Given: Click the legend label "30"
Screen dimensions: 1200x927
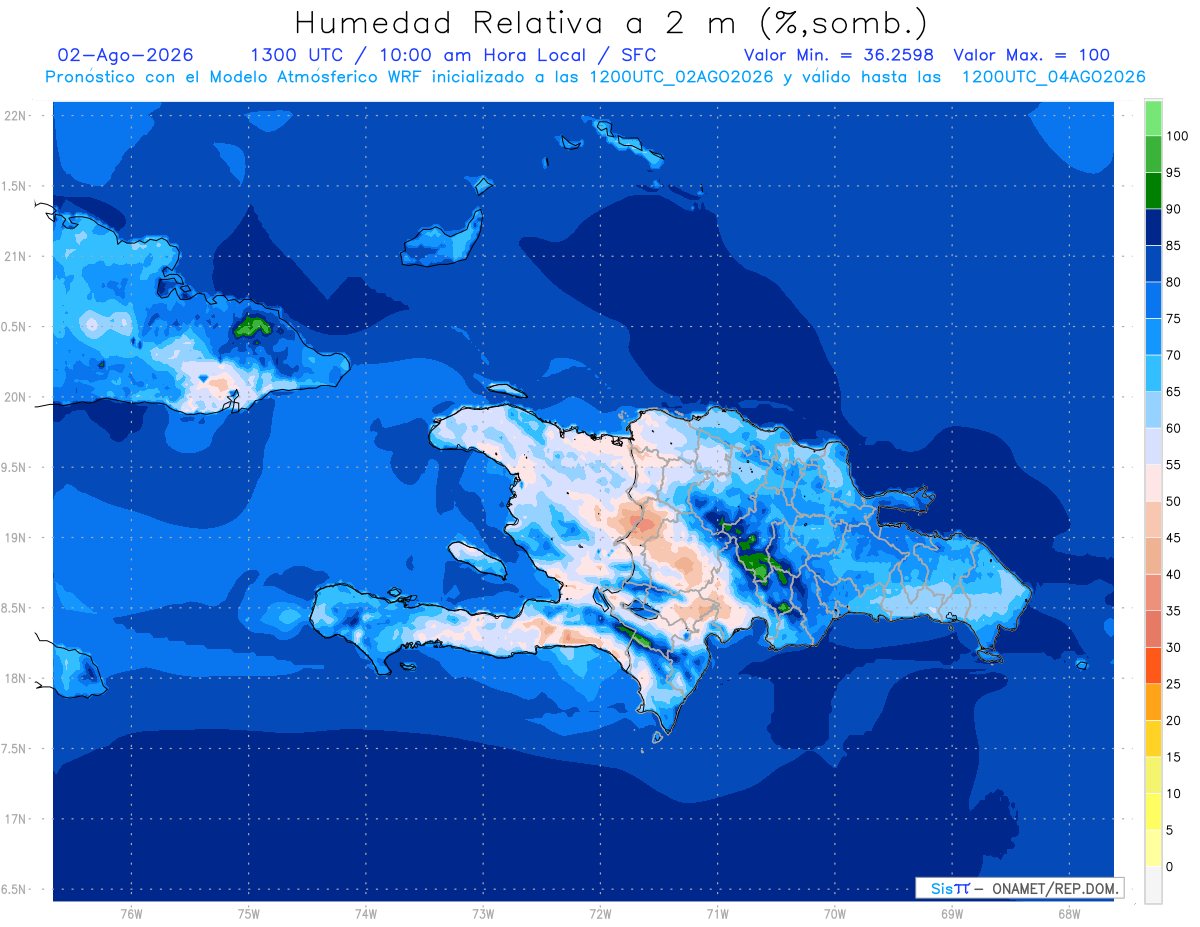Looking at the screenshot, I should coord(1173,647).
